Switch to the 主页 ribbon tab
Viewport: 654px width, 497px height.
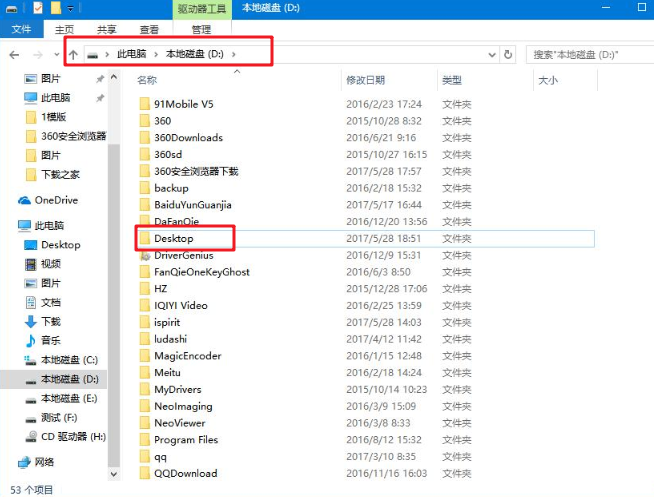[64, 30]
